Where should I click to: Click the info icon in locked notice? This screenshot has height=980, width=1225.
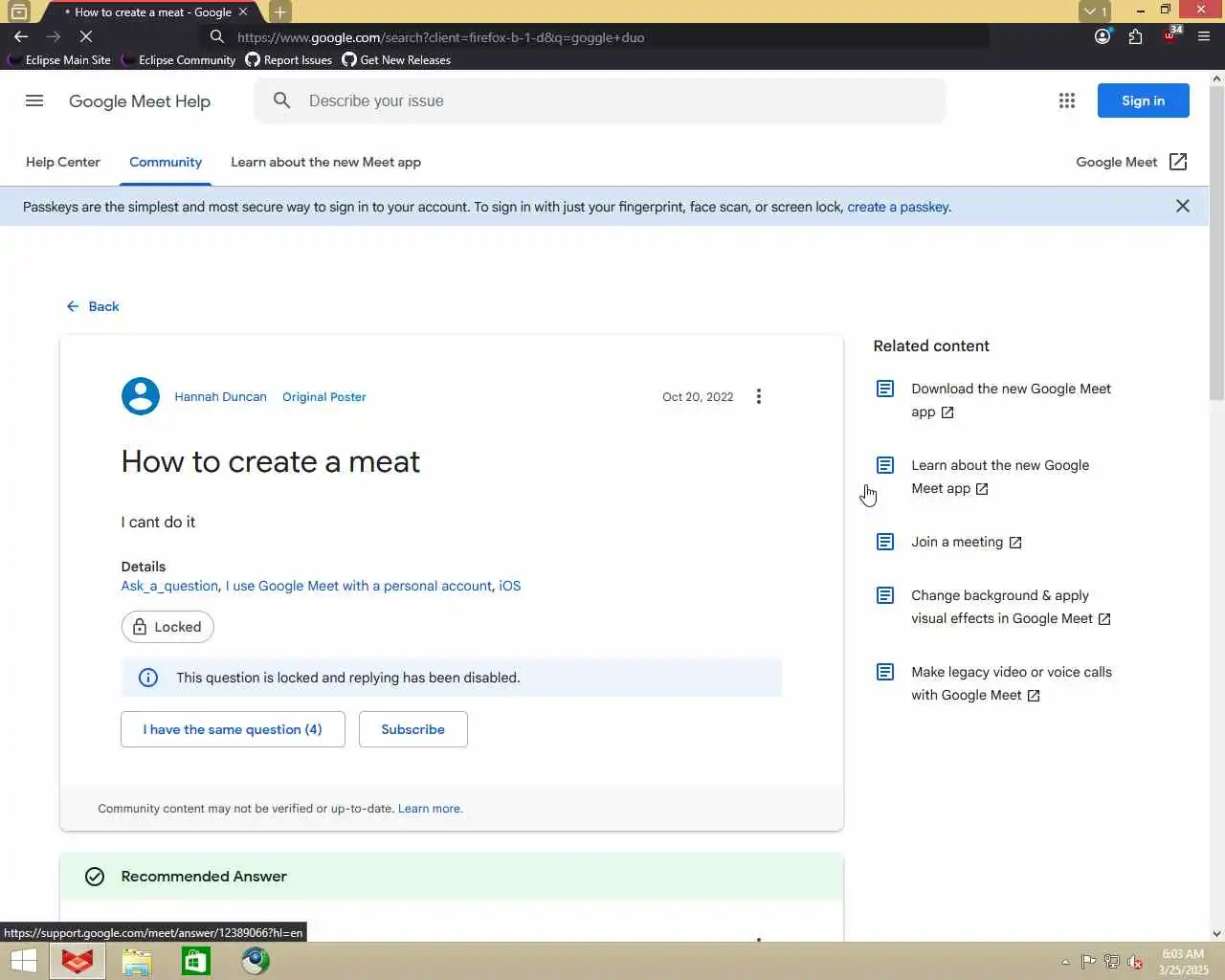click(148, 678)
